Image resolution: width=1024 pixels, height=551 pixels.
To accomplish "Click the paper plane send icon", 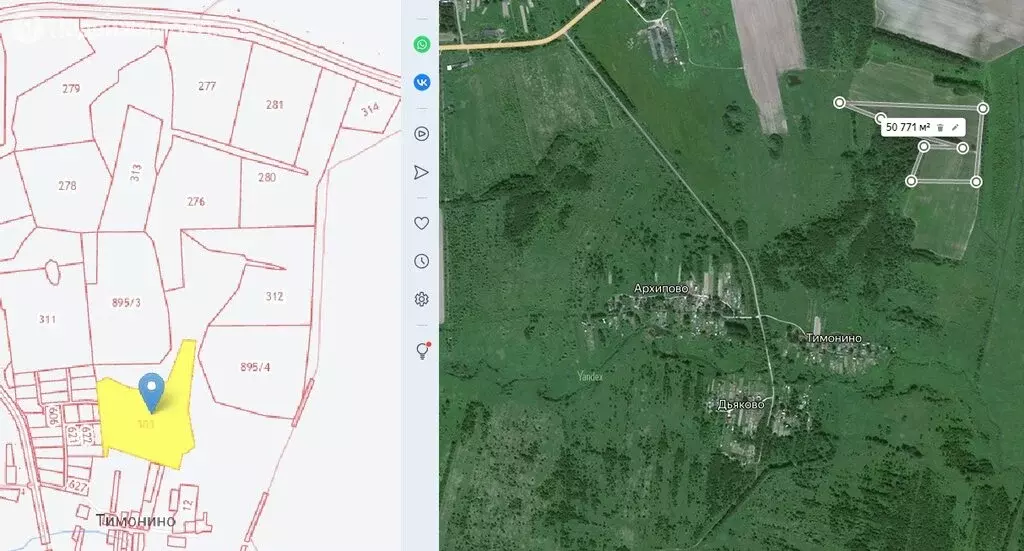I will click(422, 172).
